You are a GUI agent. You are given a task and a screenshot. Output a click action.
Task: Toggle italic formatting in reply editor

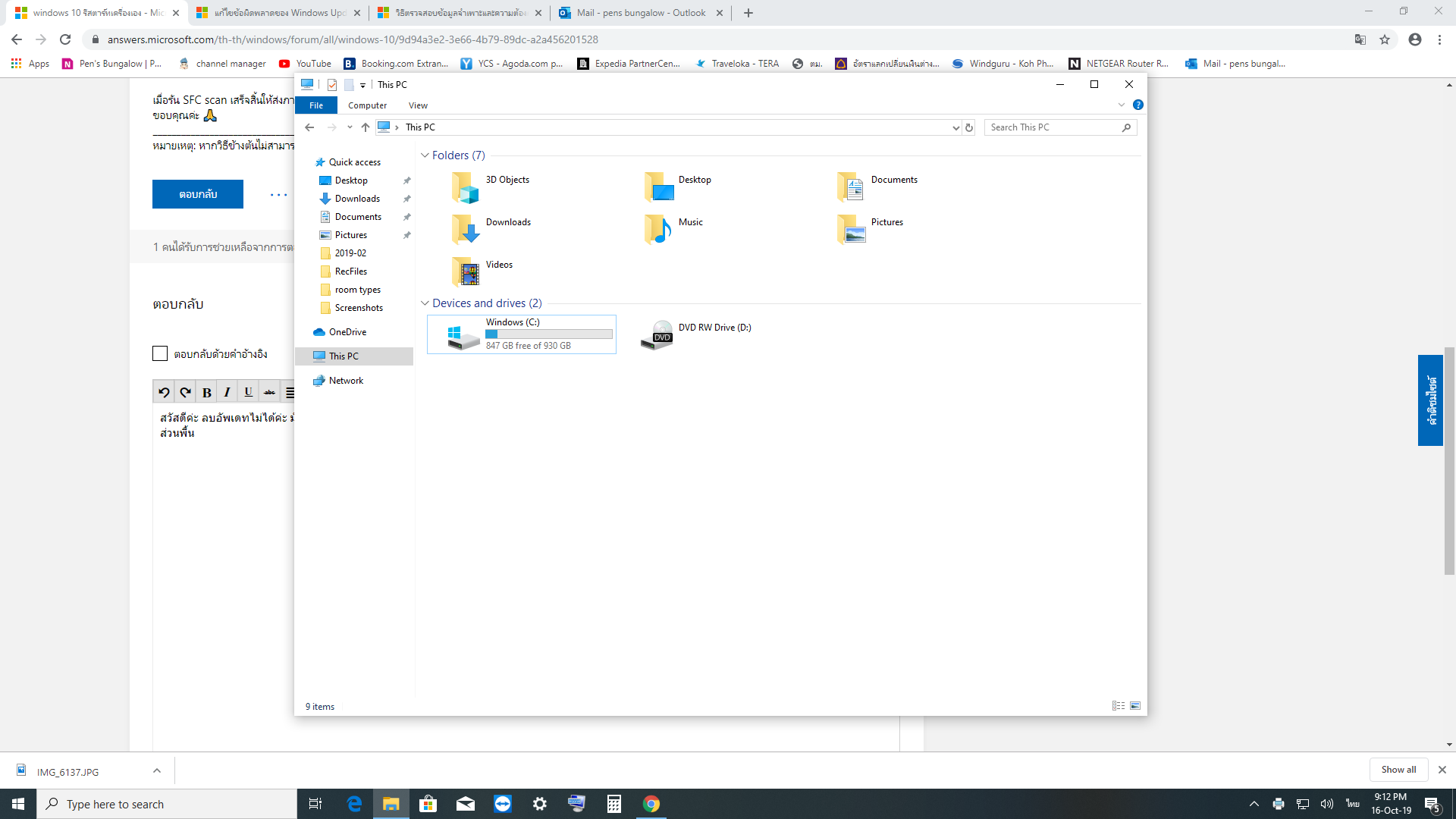pyautogui.click(x=227, y=392)
